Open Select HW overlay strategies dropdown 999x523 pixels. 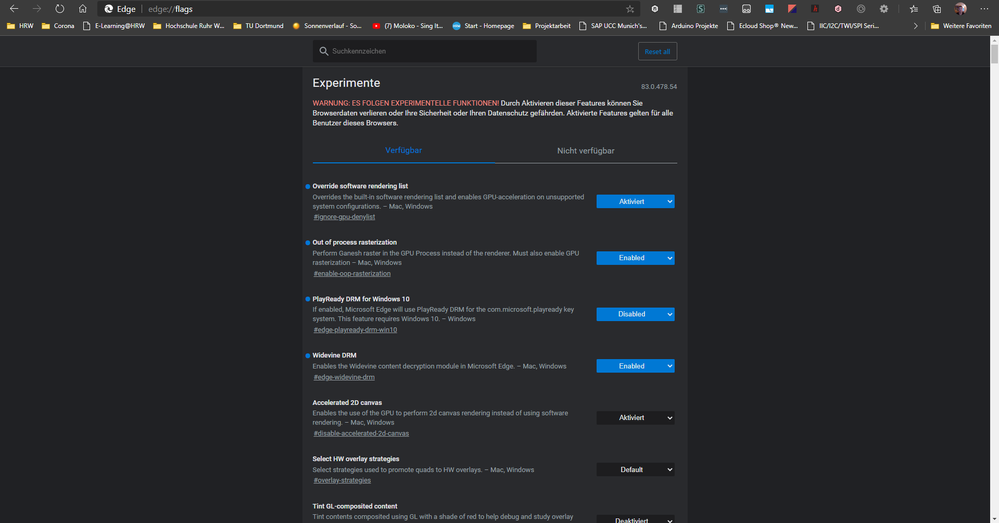635,469
